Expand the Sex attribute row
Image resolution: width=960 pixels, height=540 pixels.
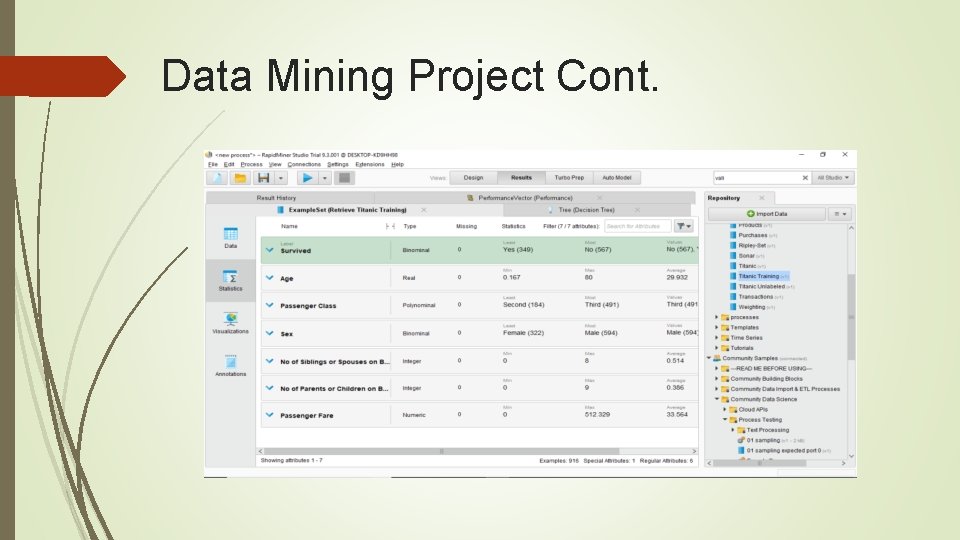269,333
